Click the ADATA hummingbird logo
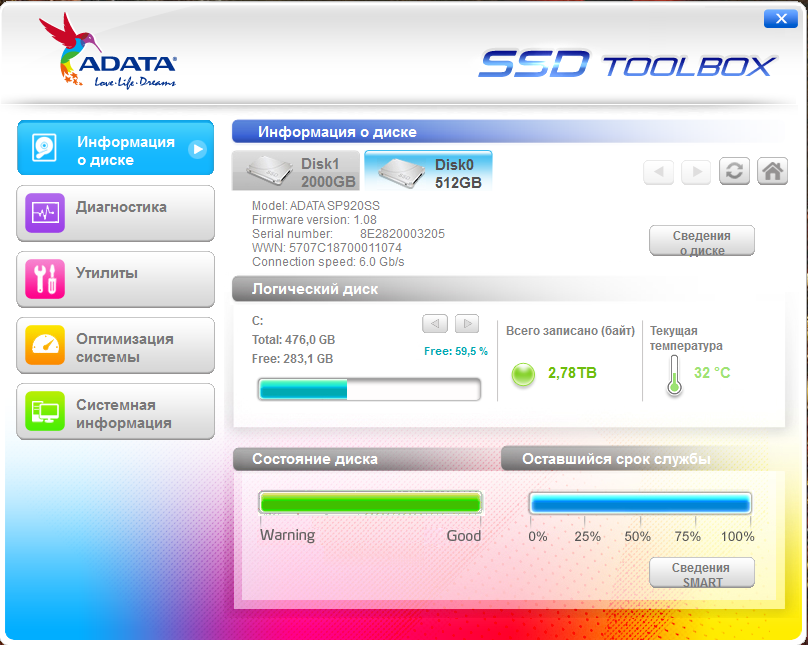This screenshot has width=808, height=645. (x=108, y=51)
